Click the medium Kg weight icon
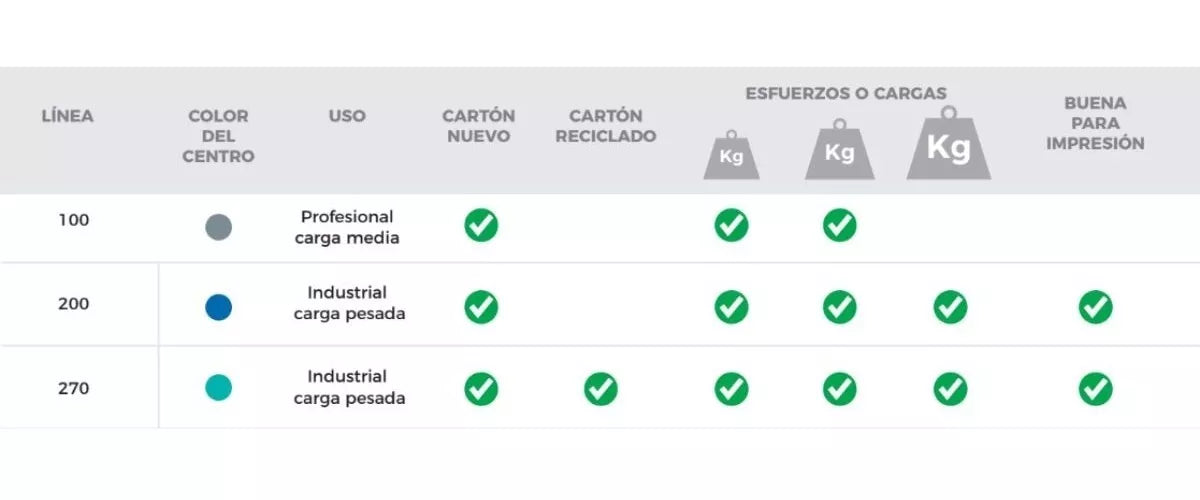Image resolution: width=1200 pixels, height=500 pixels. click(x=839, y=151)
